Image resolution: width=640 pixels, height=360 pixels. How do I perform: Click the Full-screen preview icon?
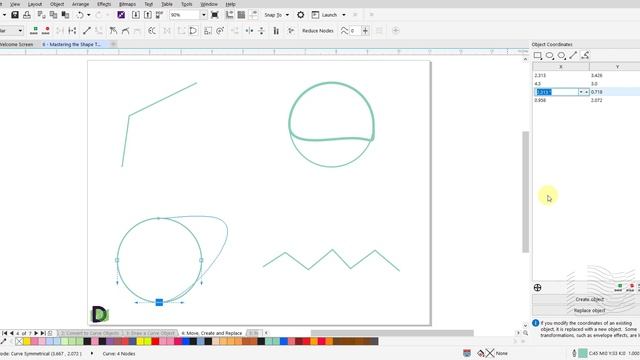coord(215,15)
